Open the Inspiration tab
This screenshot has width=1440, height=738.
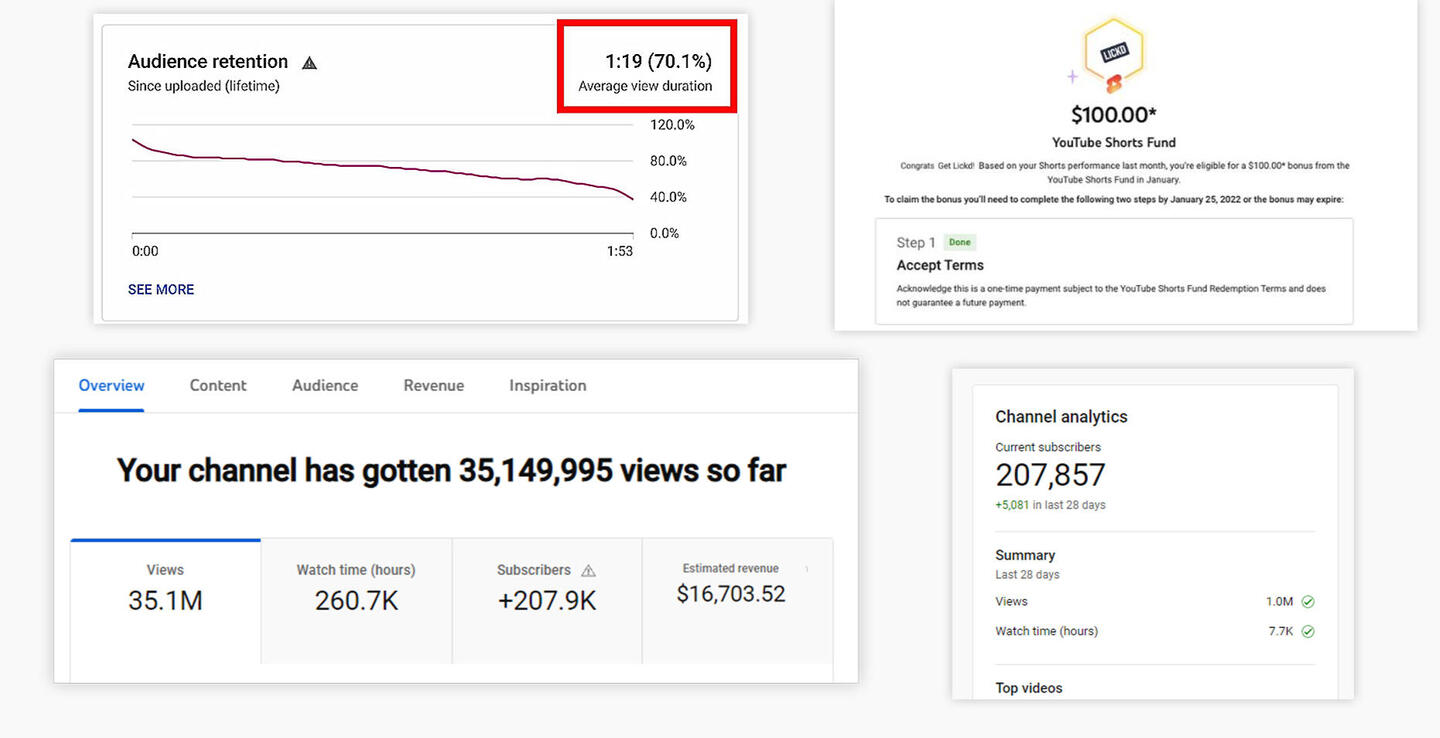(547, 385)
